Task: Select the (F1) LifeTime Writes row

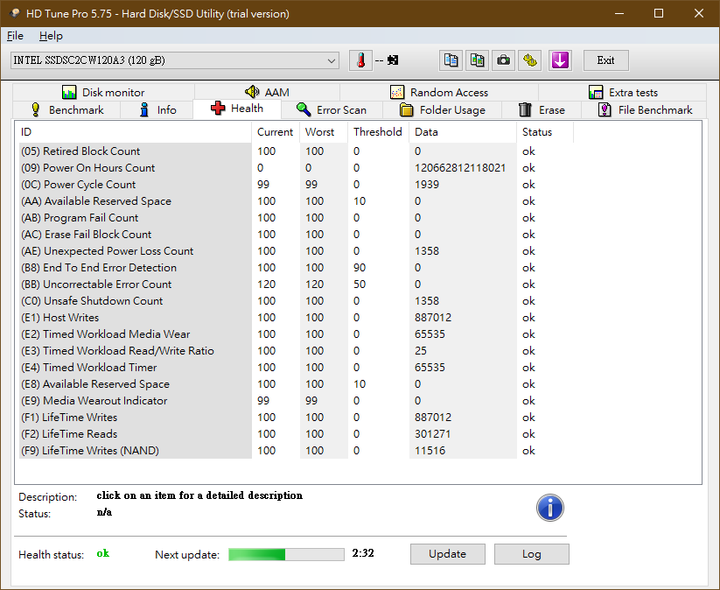Action: [294, 417]
